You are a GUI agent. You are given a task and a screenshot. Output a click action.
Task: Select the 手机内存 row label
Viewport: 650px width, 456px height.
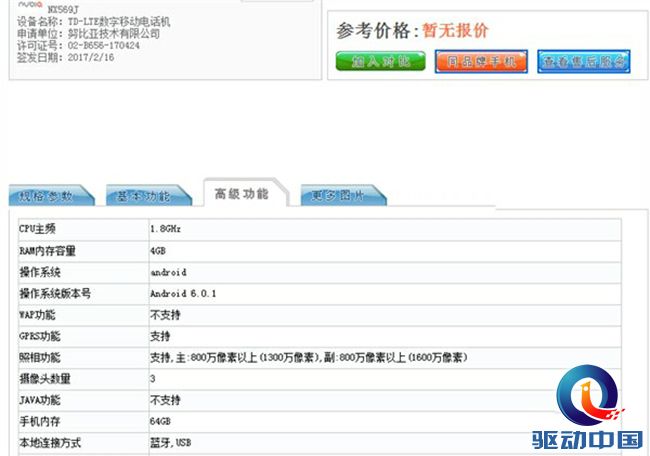tap(39, 422)
